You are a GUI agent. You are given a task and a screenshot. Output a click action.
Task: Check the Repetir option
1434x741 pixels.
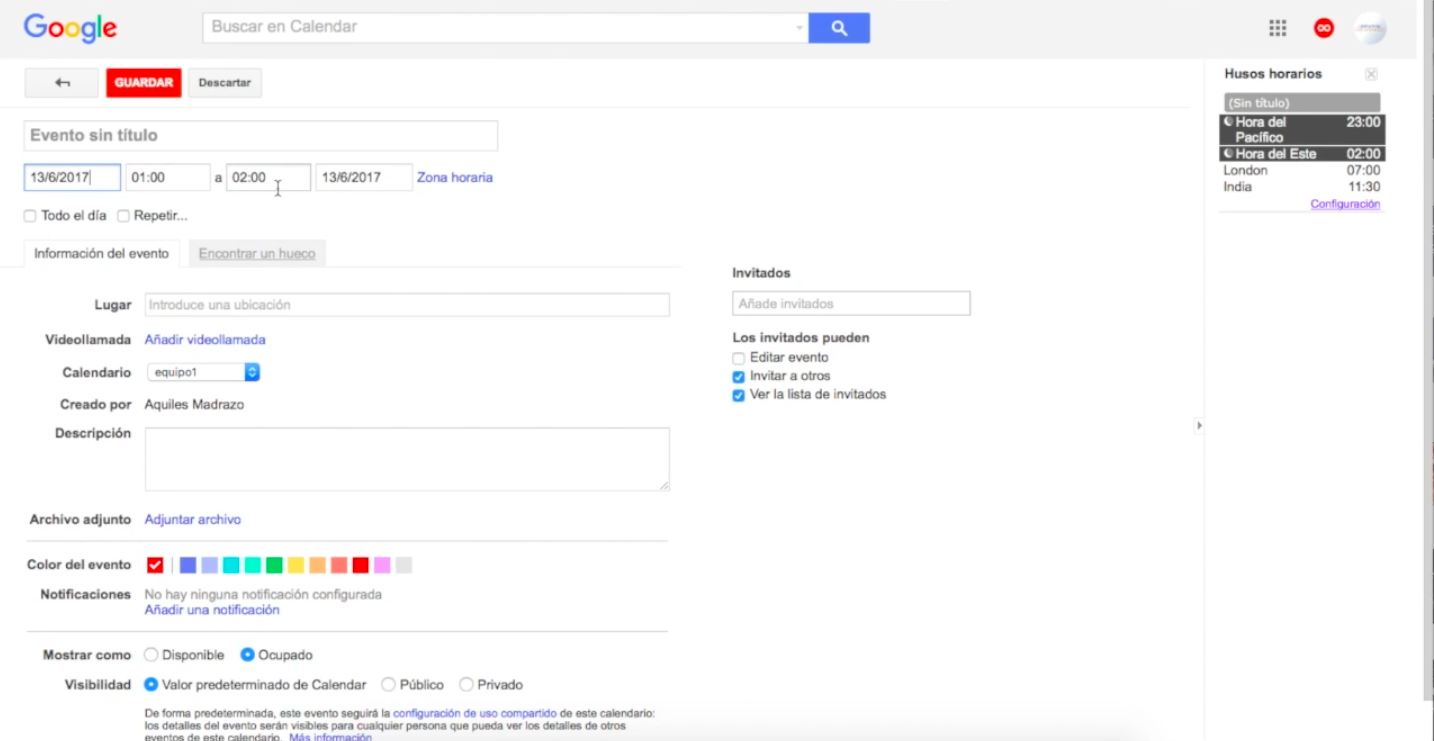[x=124, y=216]
